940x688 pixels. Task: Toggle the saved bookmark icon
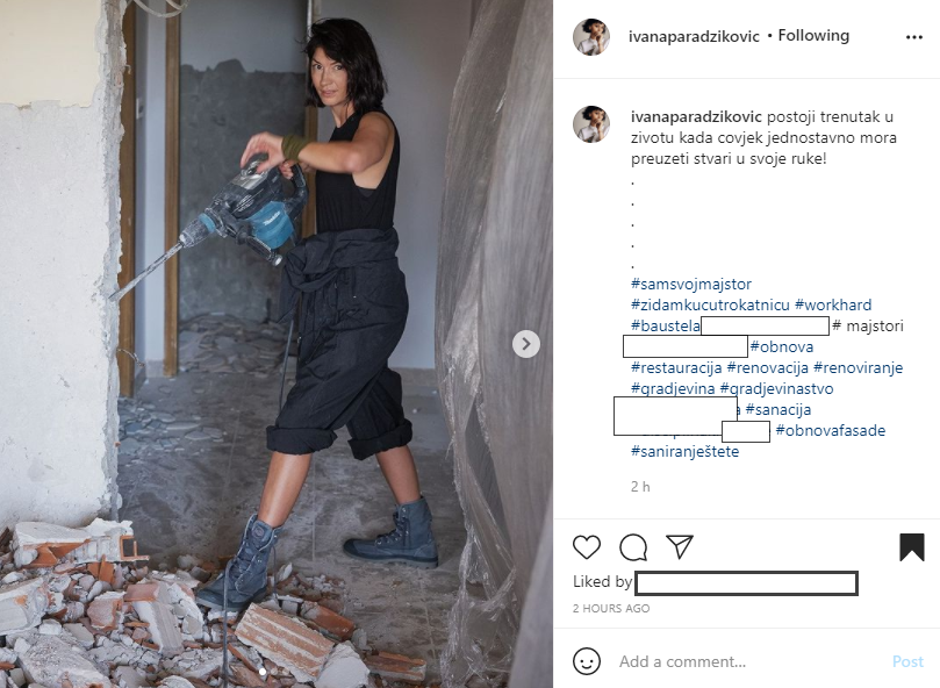pyautogui.click(x=911, y=547)
